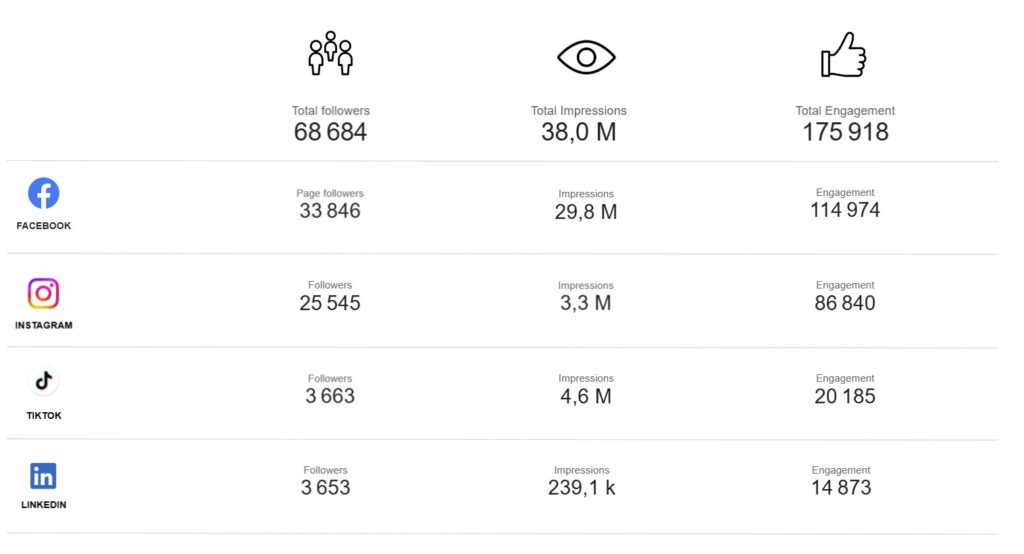Click Instagram engagement value 86 840
The height and width of the screenshot is (554, 1024).
click(845, 303)
